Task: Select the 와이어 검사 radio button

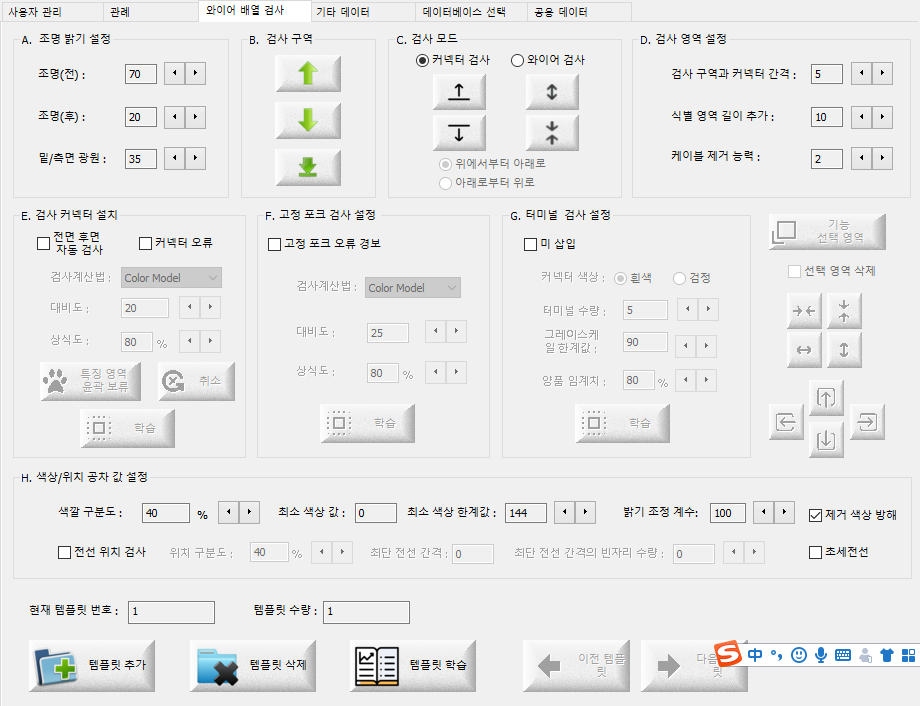Action: 517,60
